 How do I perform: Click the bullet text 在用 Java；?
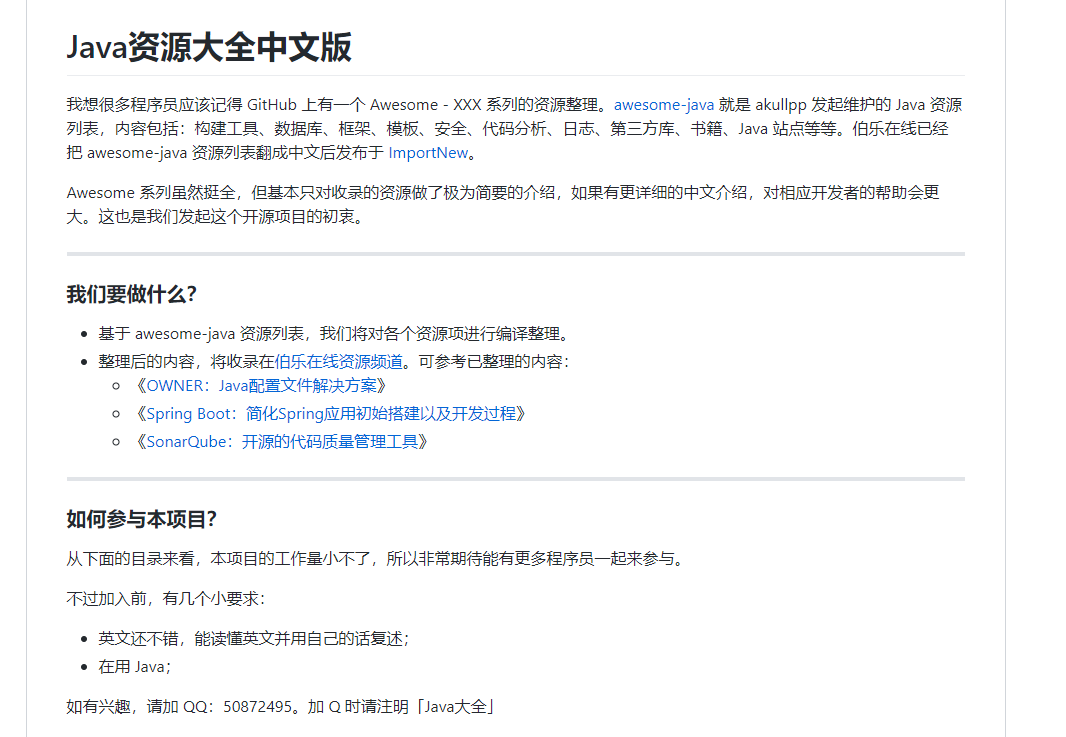click(x=135, y=667)
